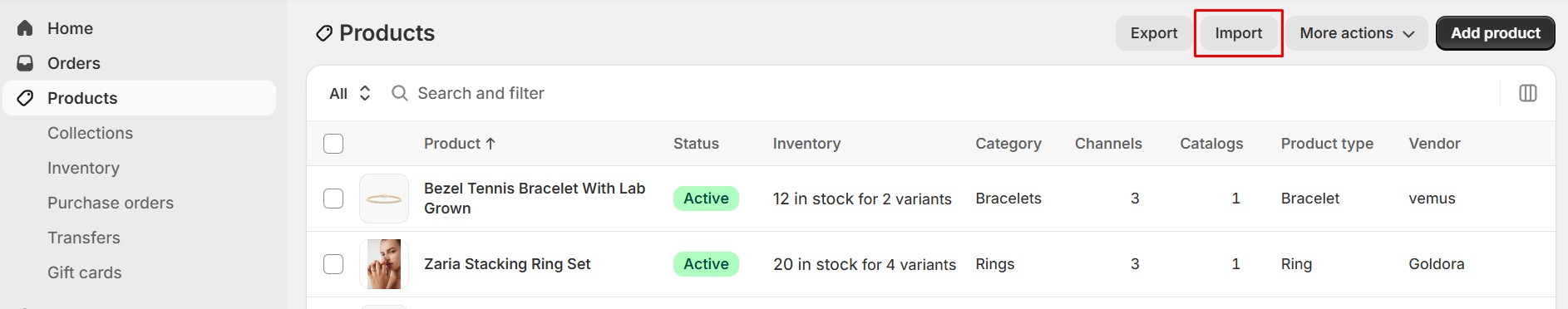
Task: Click the Import button
Action: coord(1239,33)
